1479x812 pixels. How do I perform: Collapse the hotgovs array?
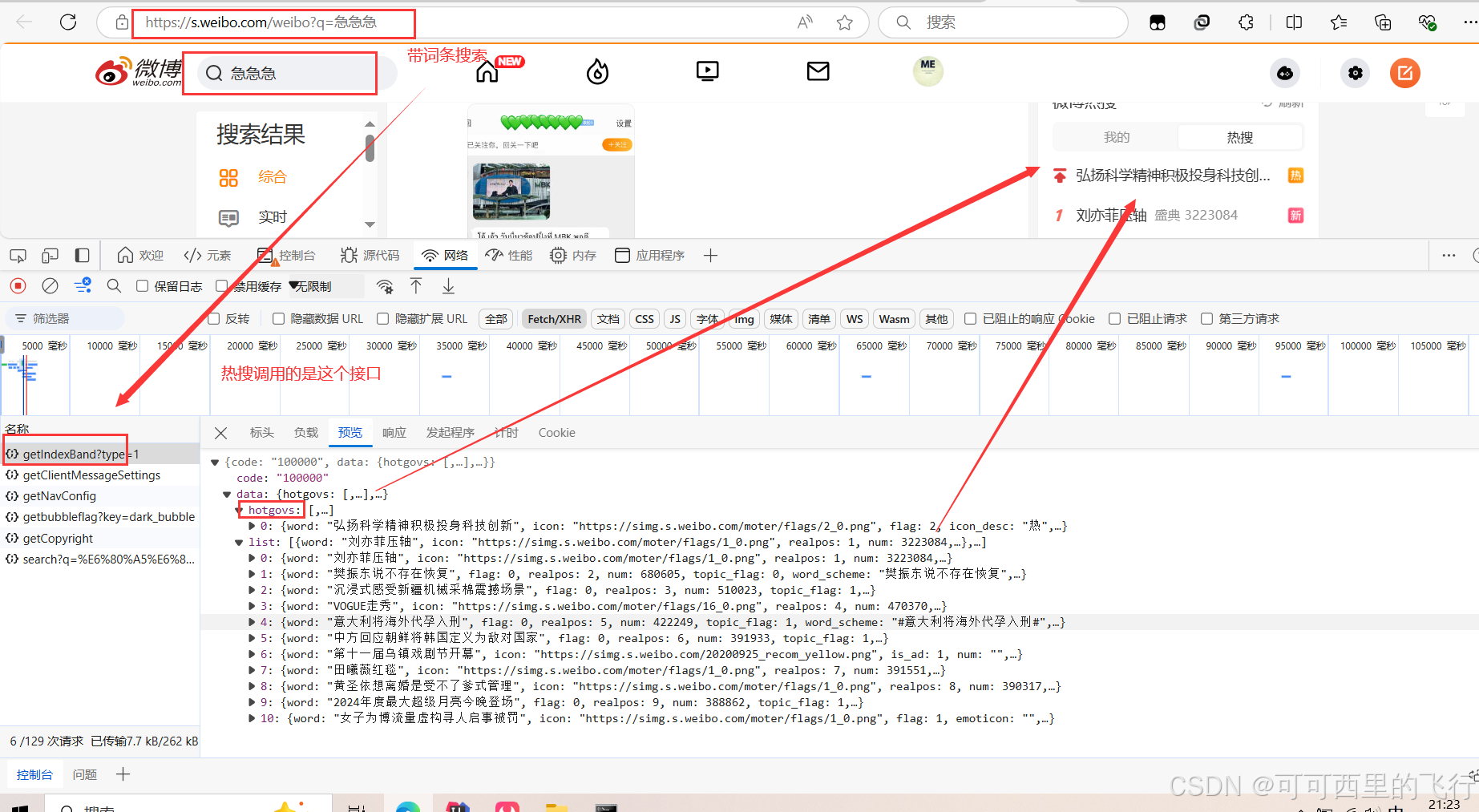pos(239,511)
